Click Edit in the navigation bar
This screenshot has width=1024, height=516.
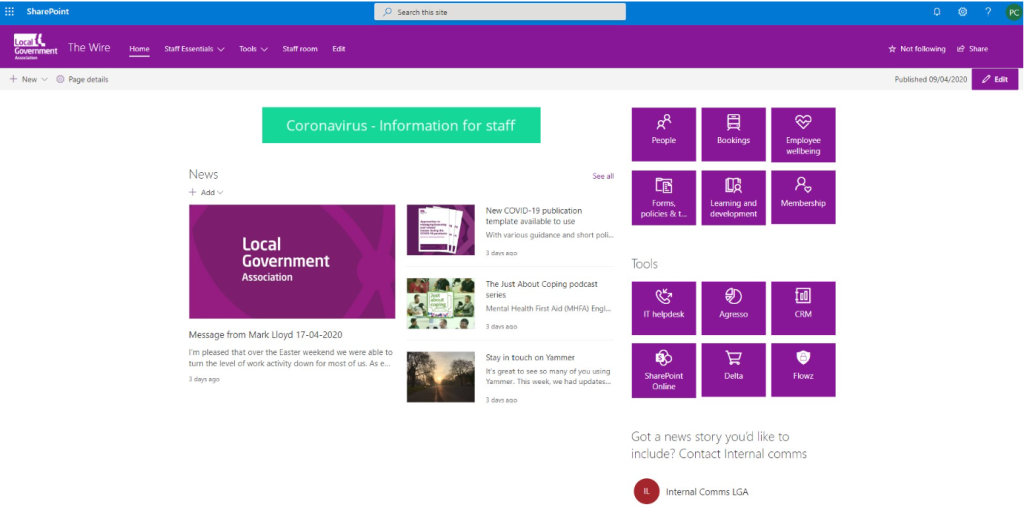[338, 49]
